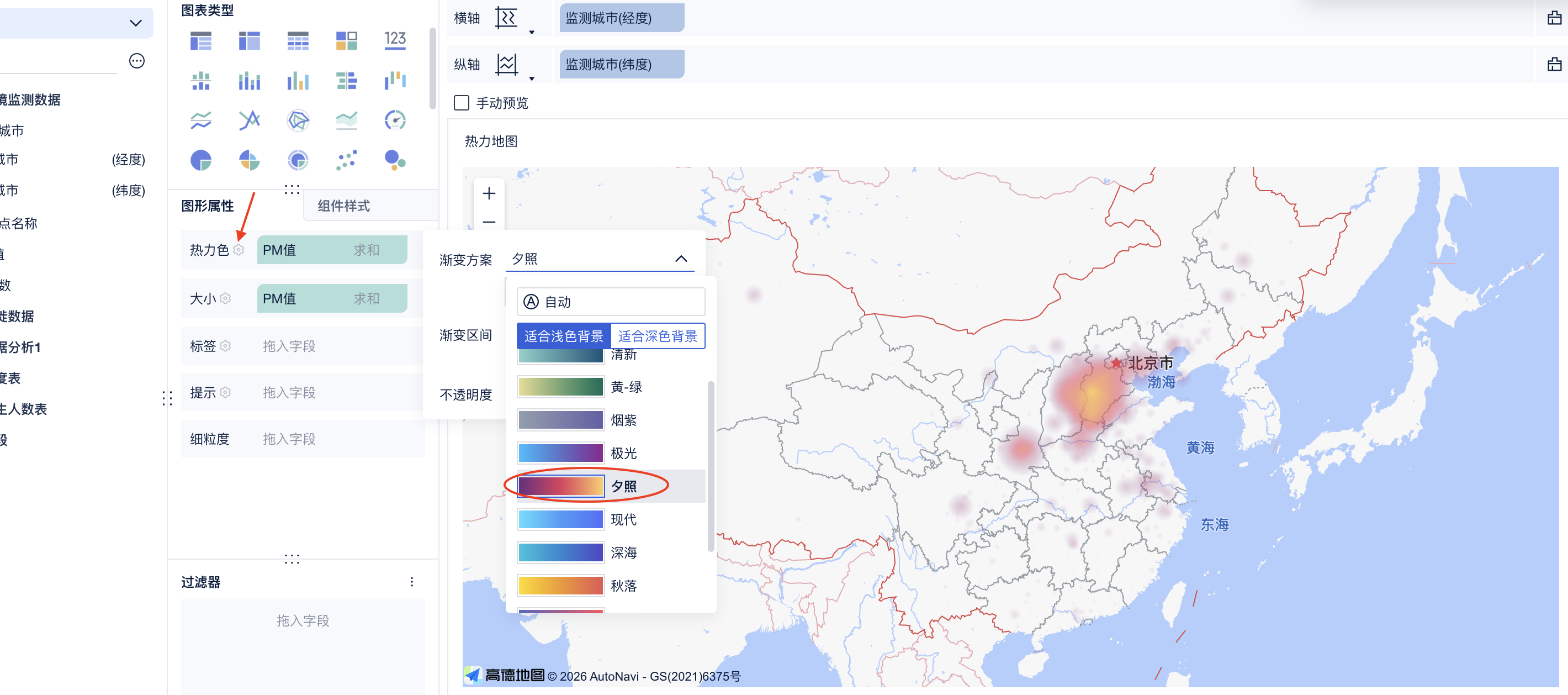1568x695 pixels.
Task: Click the map zoom in plus button
Action: click(x=489, y=194)
